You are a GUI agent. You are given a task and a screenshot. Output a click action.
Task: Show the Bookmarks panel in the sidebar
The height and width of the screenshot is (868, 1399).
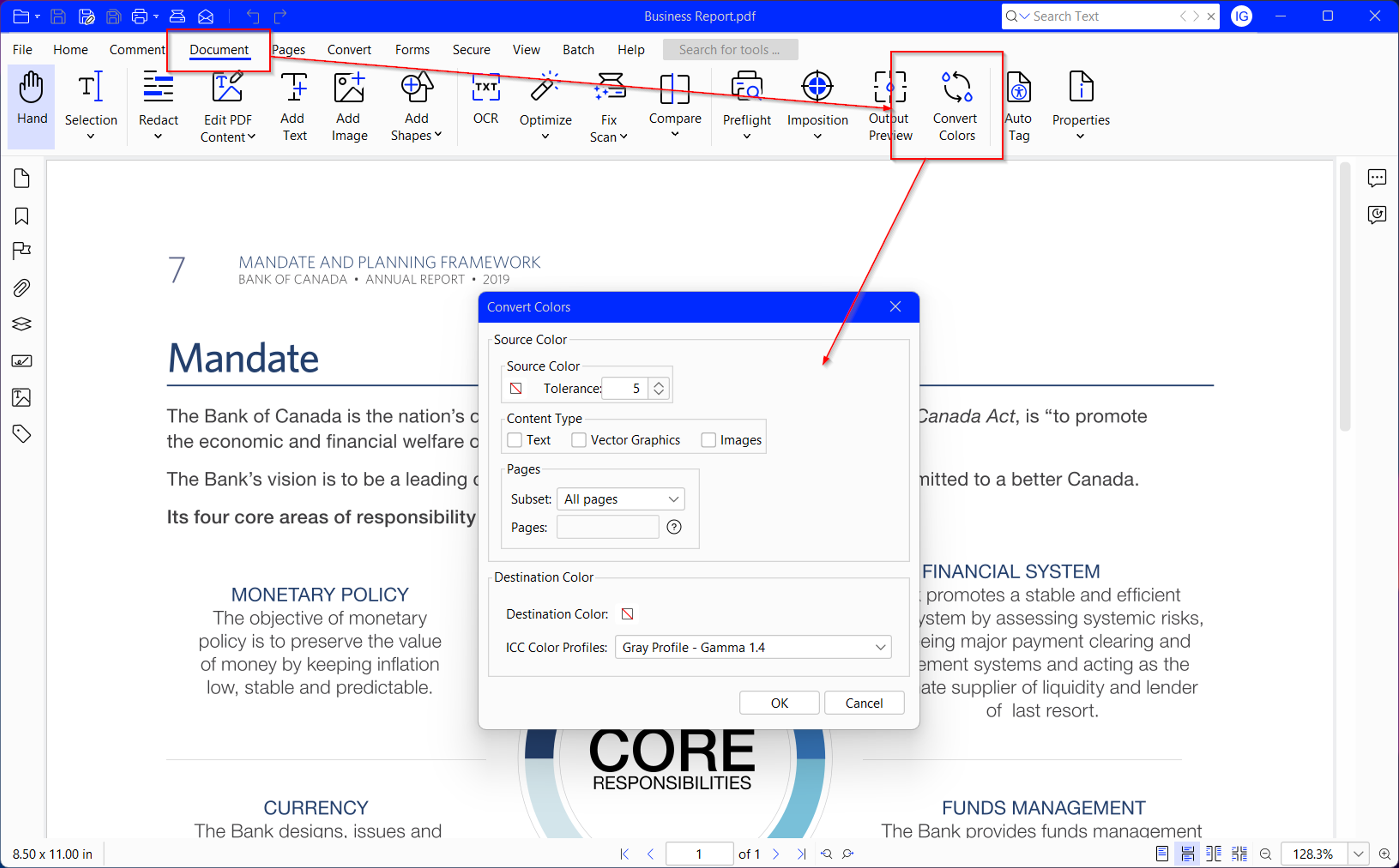[x=21, y=216]
